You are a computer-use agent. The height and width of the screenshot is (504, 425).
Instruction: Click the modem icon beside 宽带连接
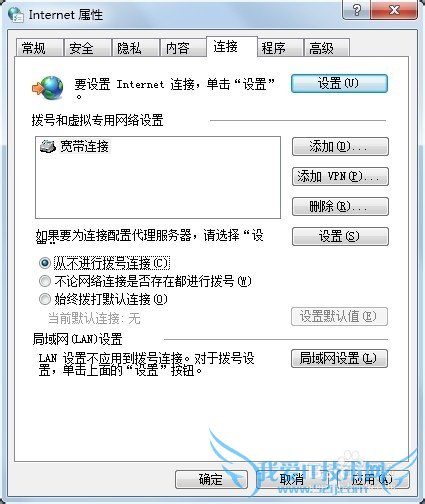(x=48, y=146)
